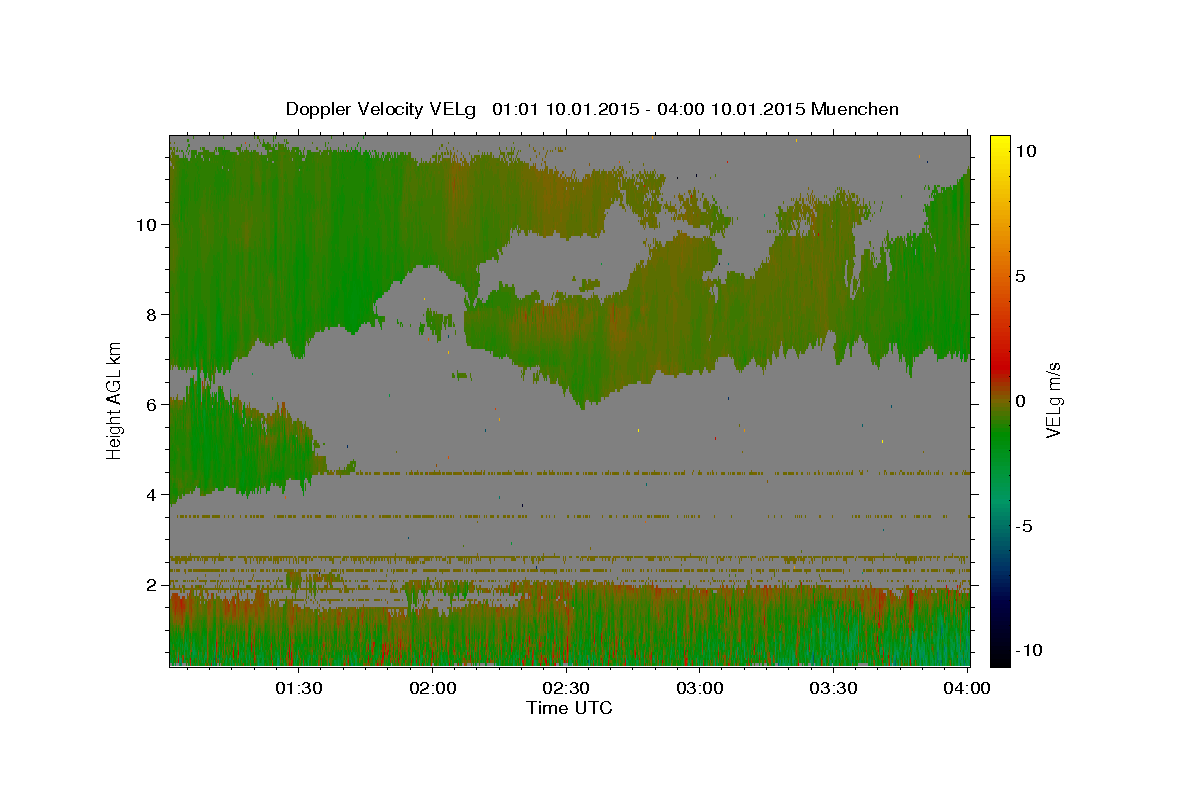Click the colorbar value label -5
Image resolution: width=1200 pixels, height=800 pixels.
coord(1026,526)
